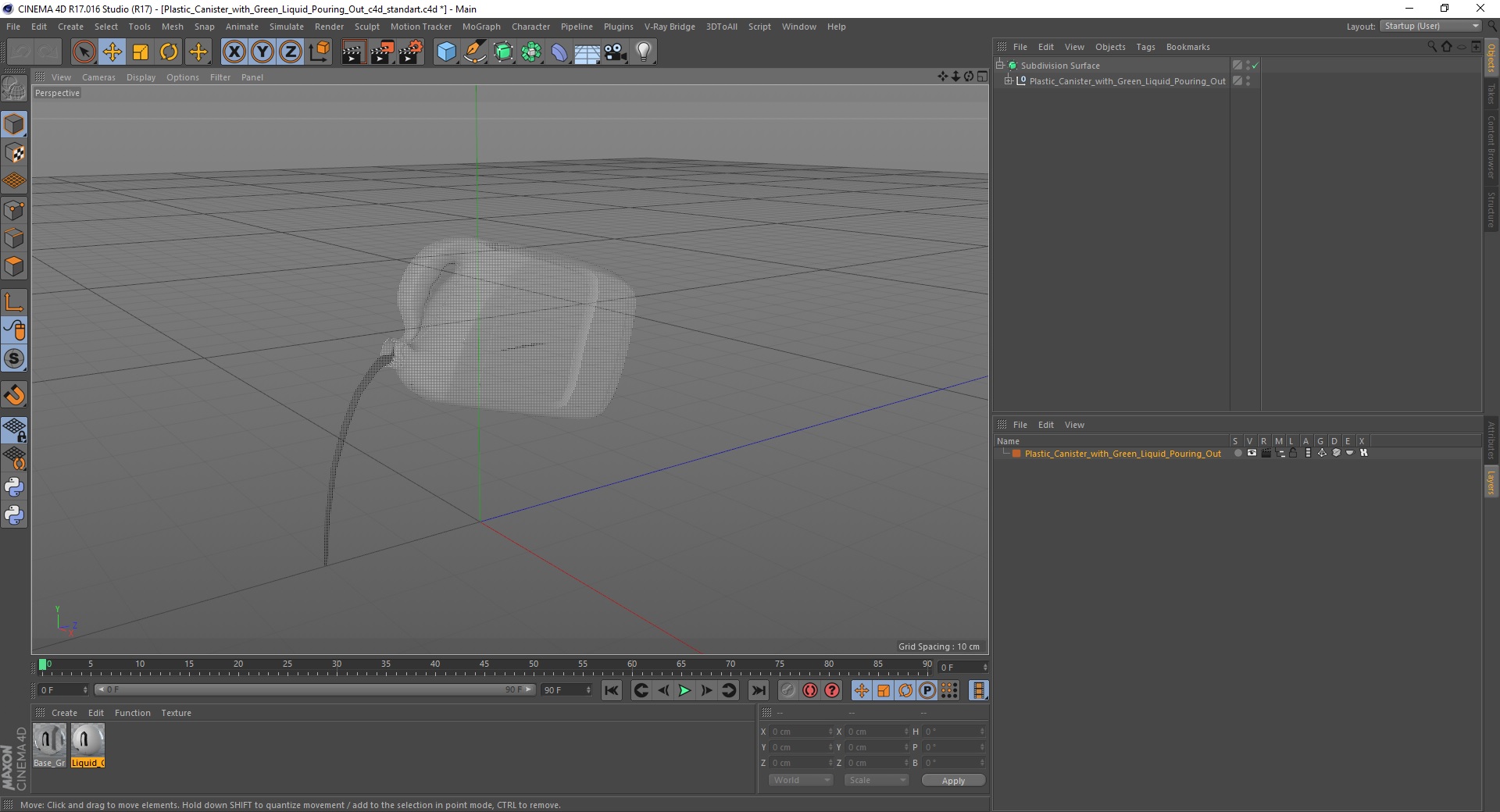Toggle layer render visibility icon
The image size is (1500, 812).
click(x=1266, y=453)
